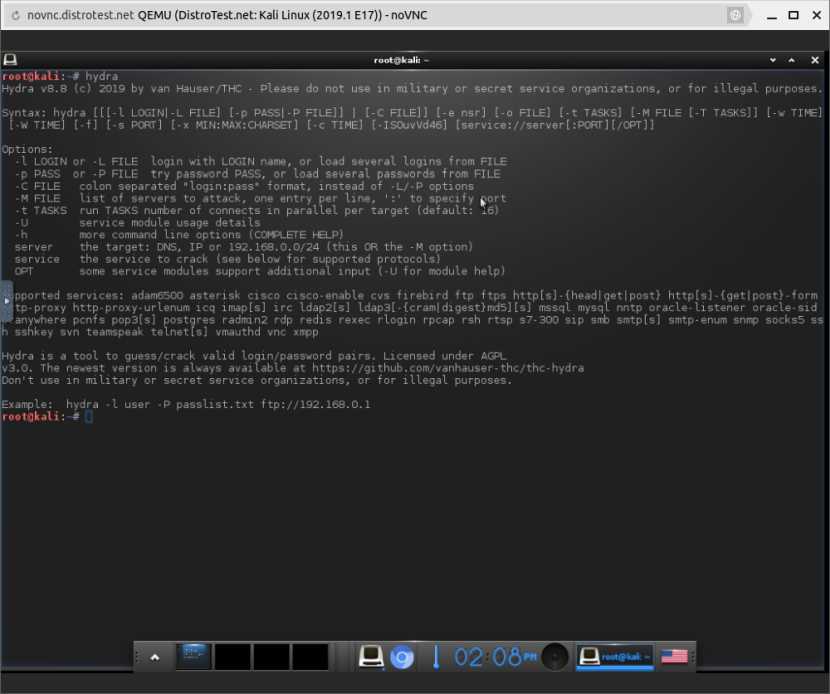Click the '-M FILE' option line
This screenshot has height=694, width=830.
point(260,198)
